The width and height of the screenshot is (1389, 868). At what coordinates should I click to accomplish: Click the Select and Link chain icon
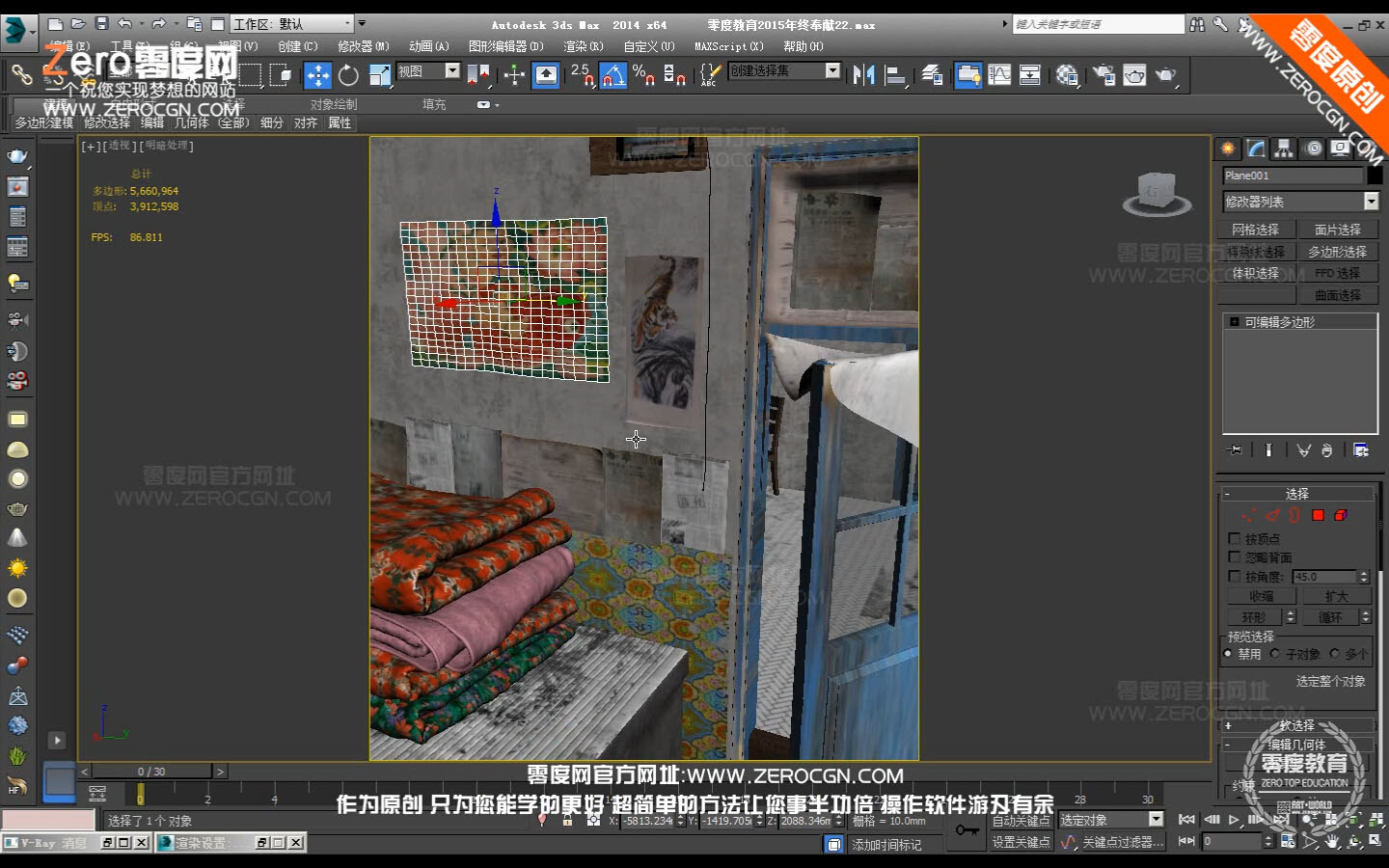pyautogui.click(x=21, y=74)
